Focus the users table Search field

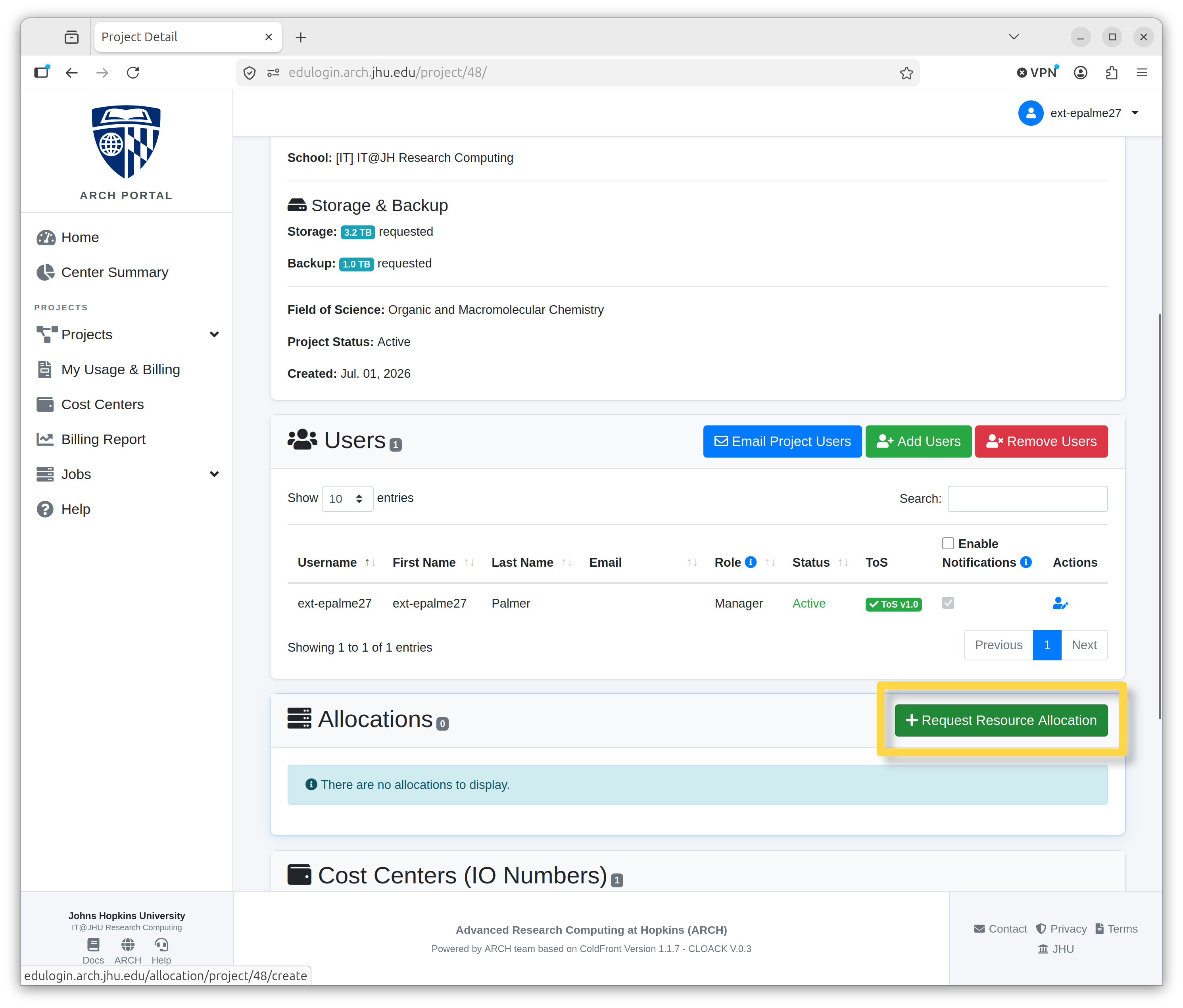1027,498
